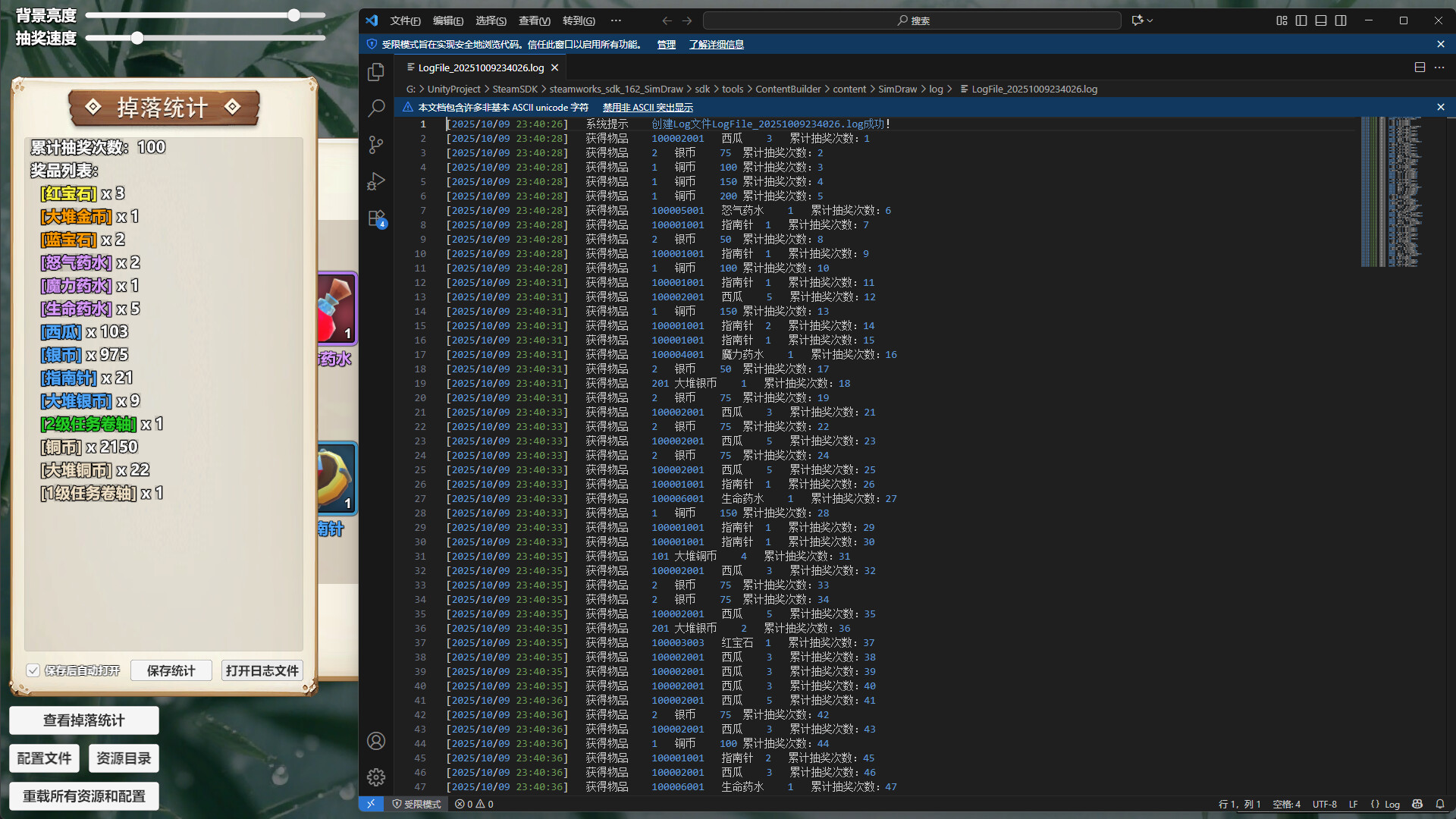Click the 打开日志文件 button

tap(261, 670)
